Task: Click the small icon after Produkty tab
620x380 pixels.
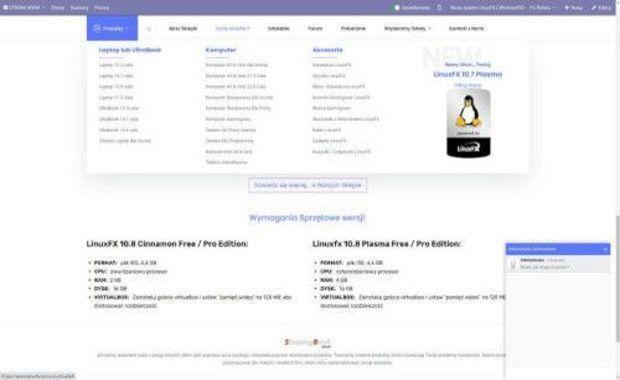Action: [x=149, y=28]
